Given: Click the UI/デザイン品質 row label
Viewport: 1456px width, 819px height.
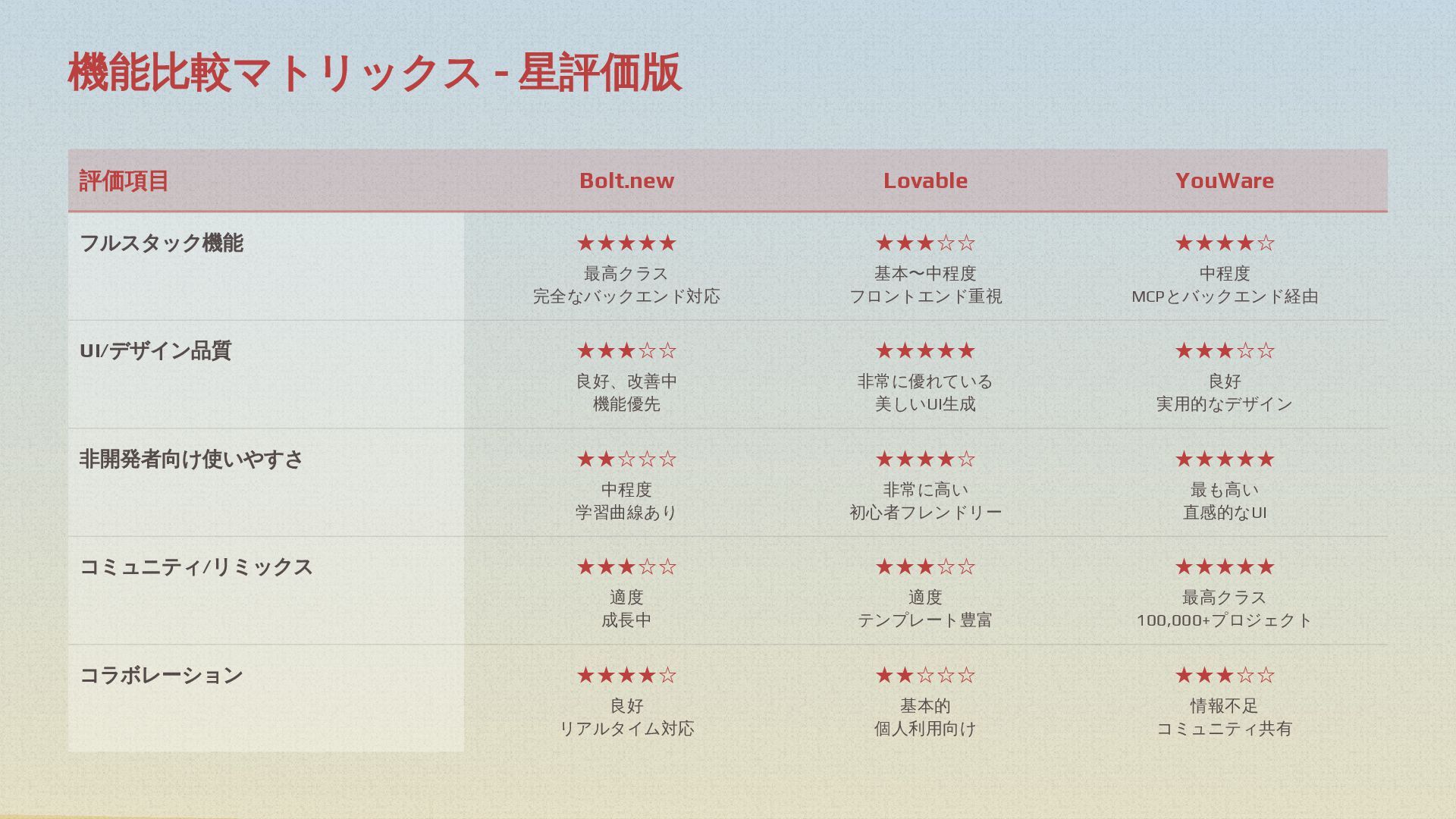Looking at the screenshot, I should click(x=155, y=350).
